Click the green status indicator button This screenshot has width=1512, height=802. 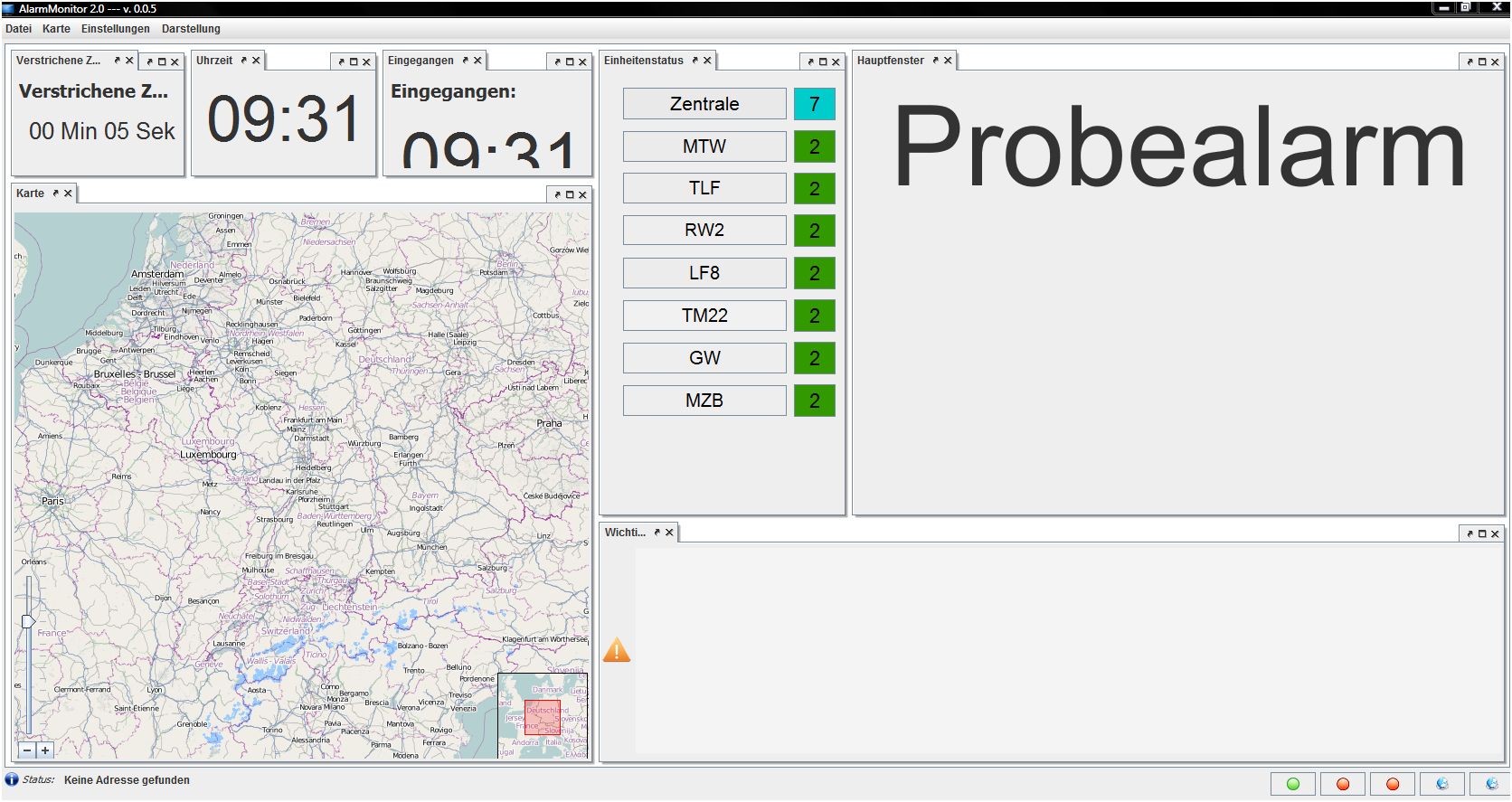point(1293,784)
